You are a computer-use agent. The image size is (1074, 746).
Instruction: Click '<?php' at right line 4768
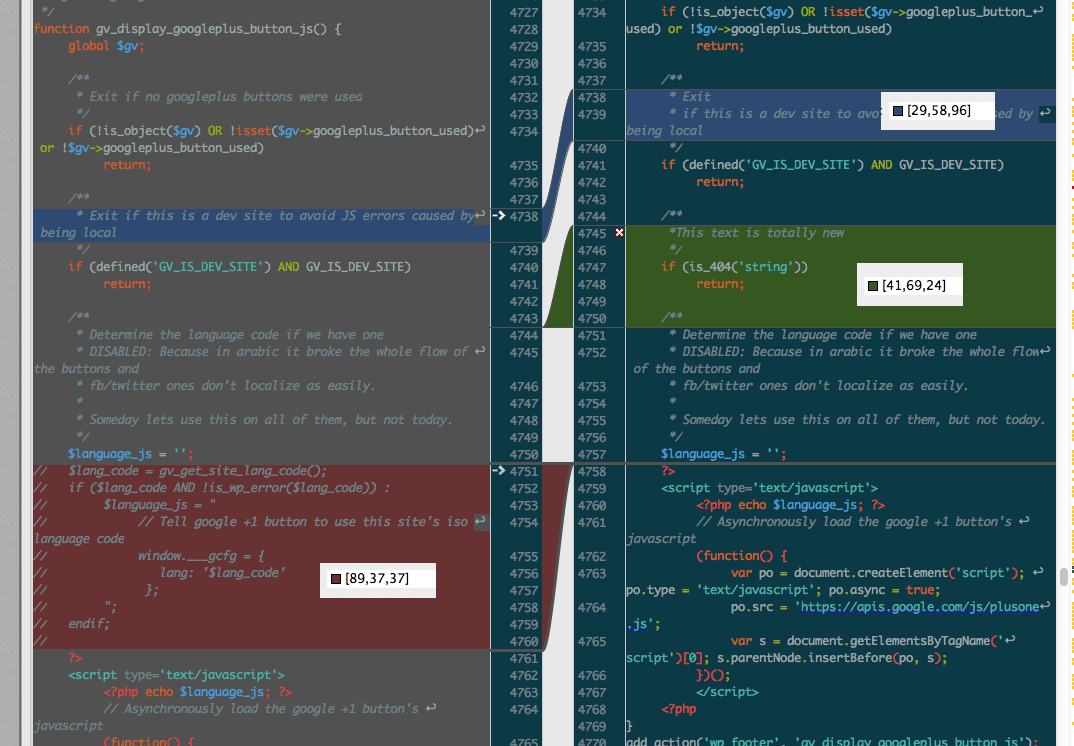coord(678,709)
